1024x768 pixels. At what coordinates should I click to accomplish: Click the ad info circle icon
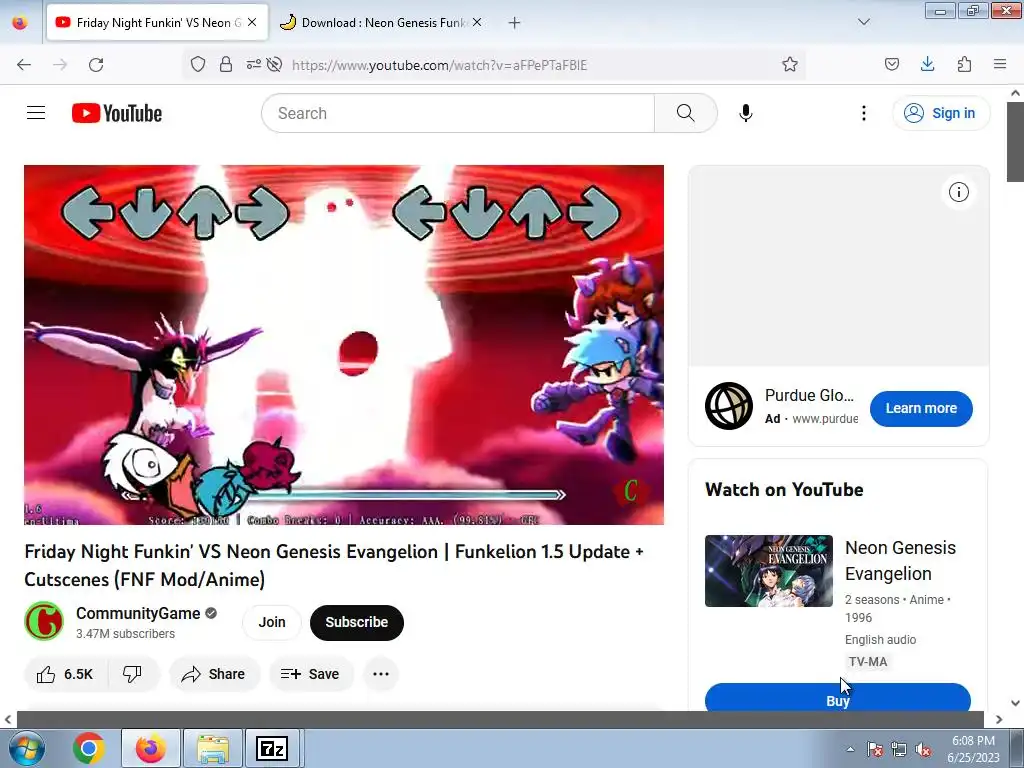tap(959, 192)
